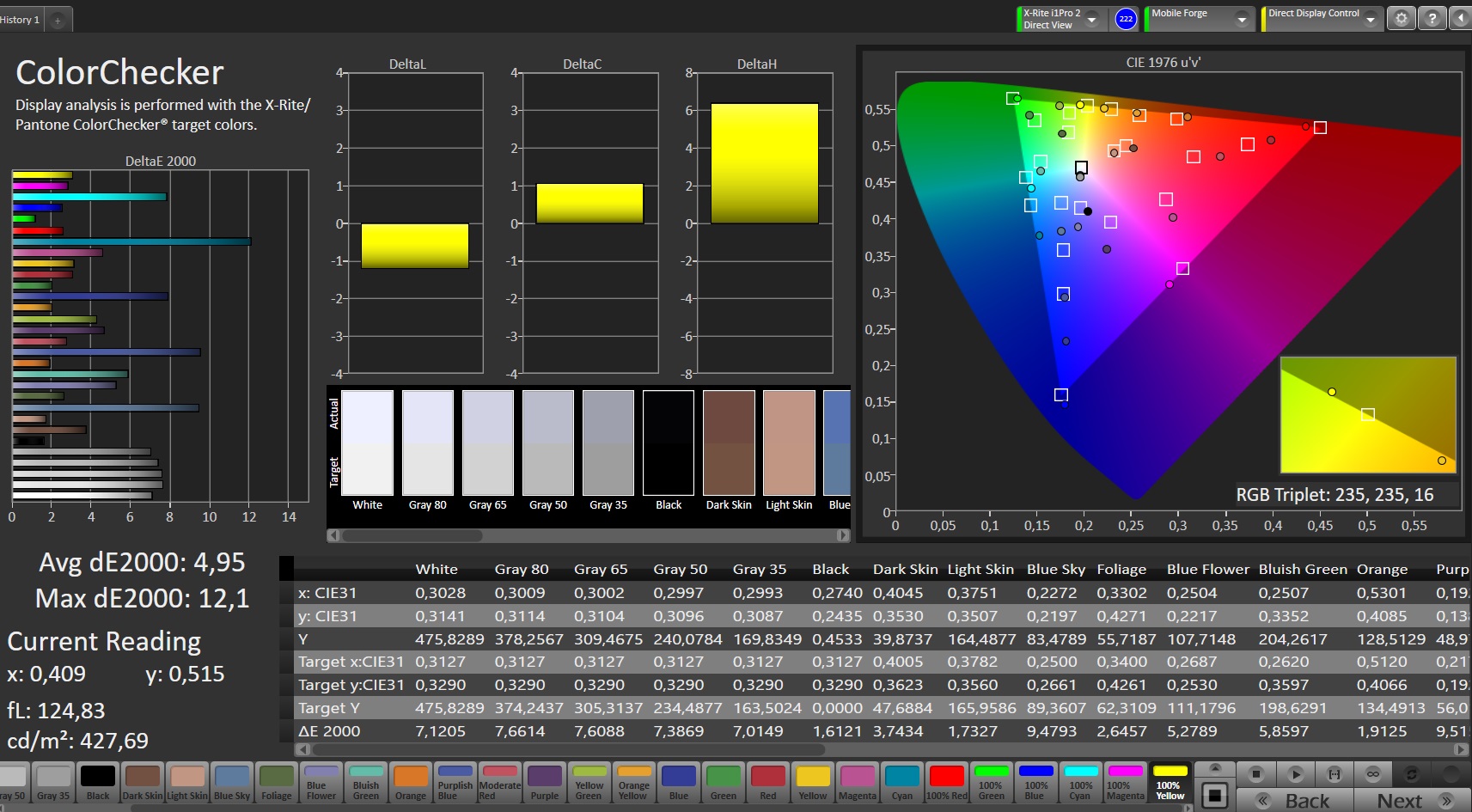The height and width of the screenshot is (812, 1472).
Task: Select the 100% Cyan color patch
Action: click(1081, 783)
